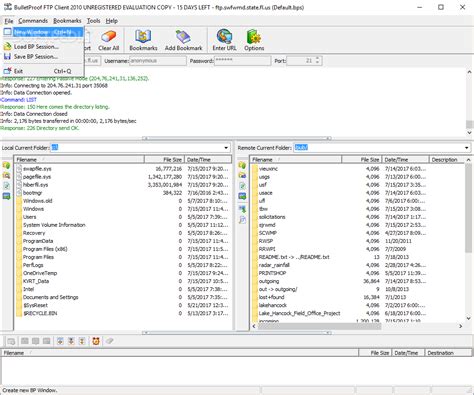Click the remote list horizontal scrollbar
The width and height of the screenshot is (474, 395).
click(319, 326)
